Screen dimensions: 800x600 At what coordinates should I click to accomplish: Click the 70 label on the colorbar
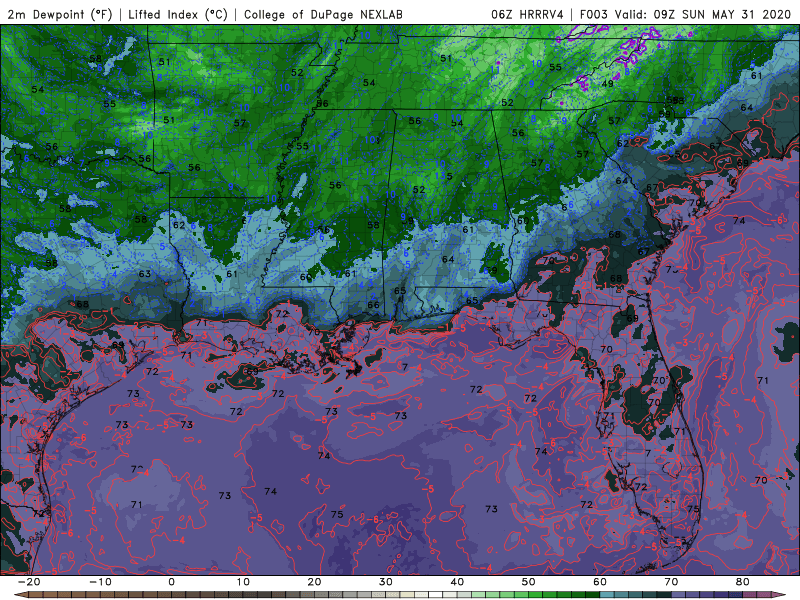[671, 582]
